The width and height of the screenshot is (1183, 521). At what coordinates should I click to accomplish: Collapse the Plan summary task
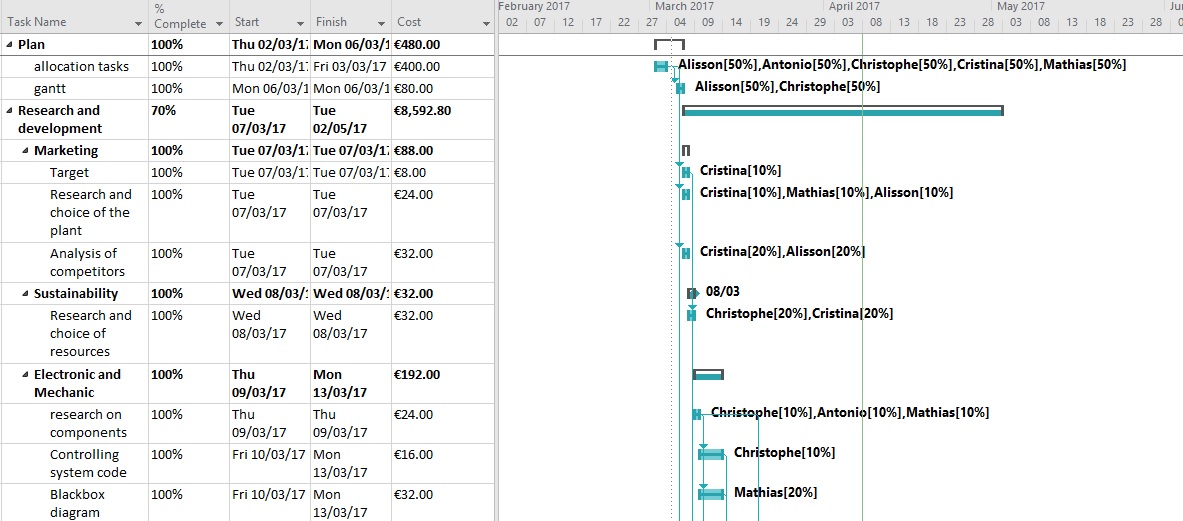[10, 44]
